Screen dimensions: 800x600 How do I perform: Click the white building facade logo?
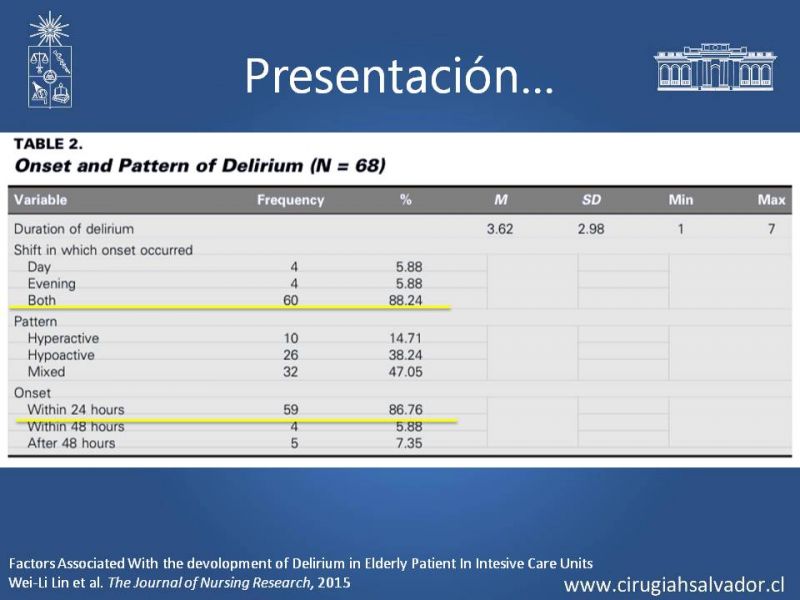pos(715,67)
